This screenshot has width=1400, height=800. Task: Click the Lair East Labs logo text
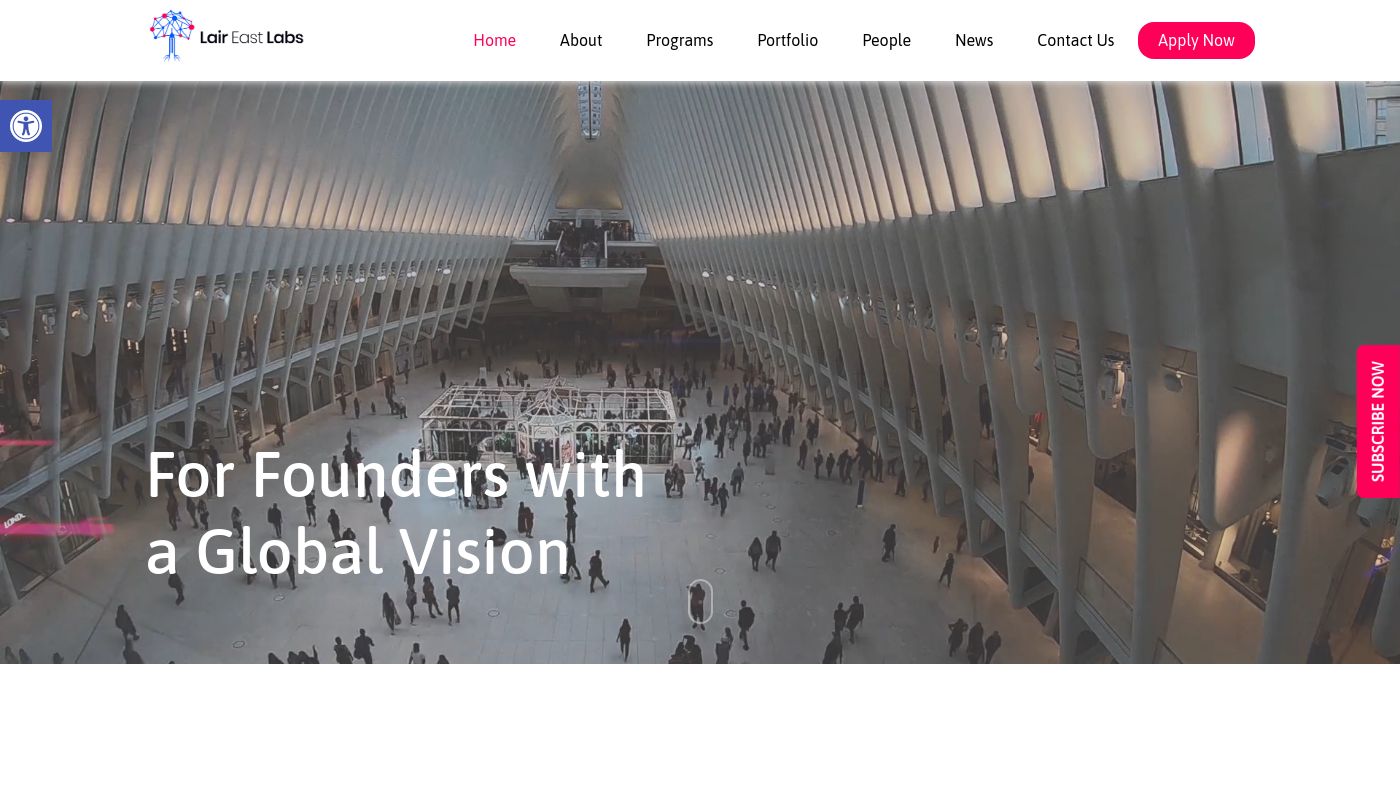[x=251, y=38]
